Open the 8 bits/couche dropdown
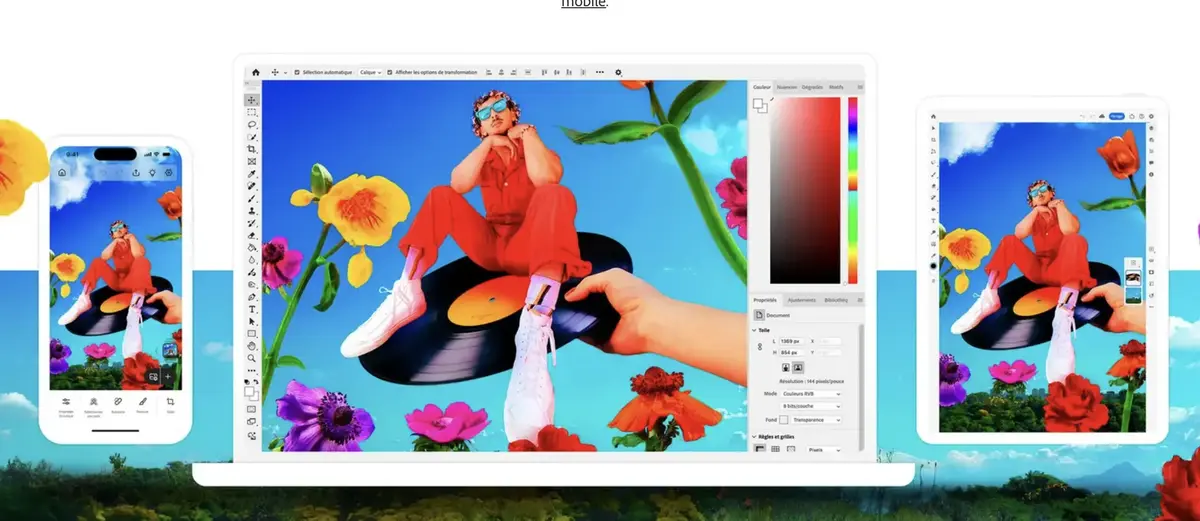Image resolution: width=1200 pixels, height=521 pixels. (811, 406)
